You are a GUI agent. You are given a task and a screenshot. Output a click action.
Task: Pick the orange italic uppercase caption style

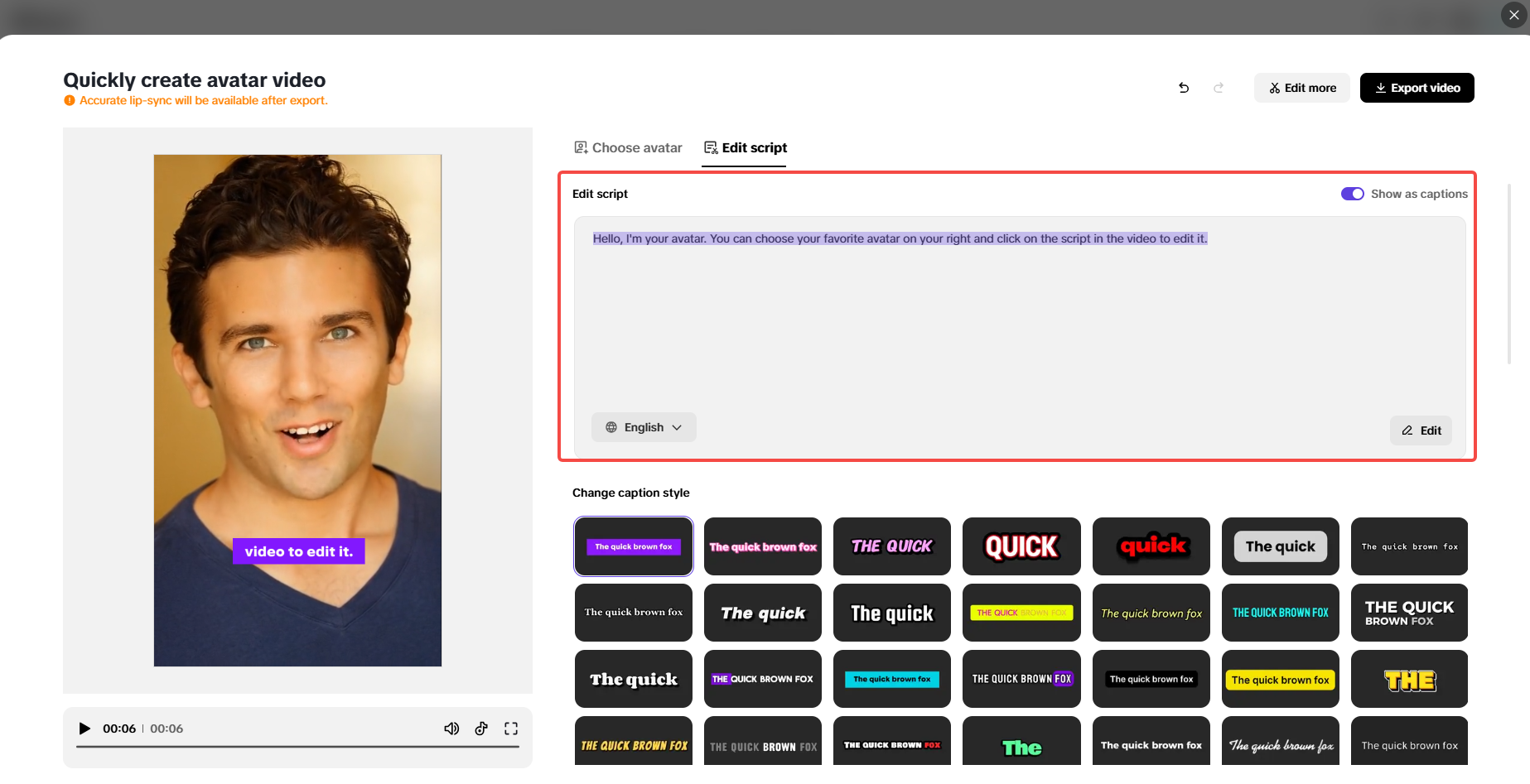tap(634, 741)
